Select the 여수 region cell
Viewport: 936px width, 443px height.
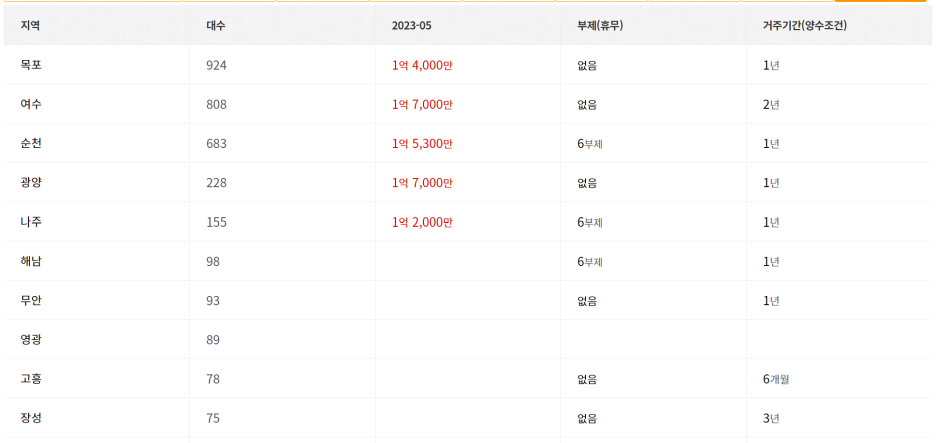pyautogui.click(x=31, y=104)
